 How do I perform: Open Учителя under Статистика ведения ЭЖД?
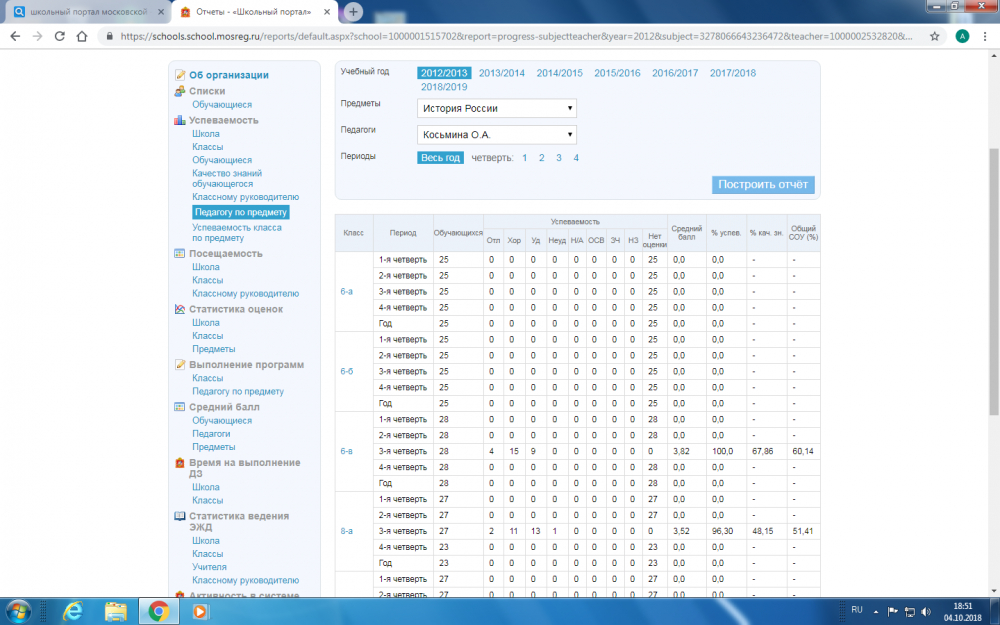click(209, 567)
